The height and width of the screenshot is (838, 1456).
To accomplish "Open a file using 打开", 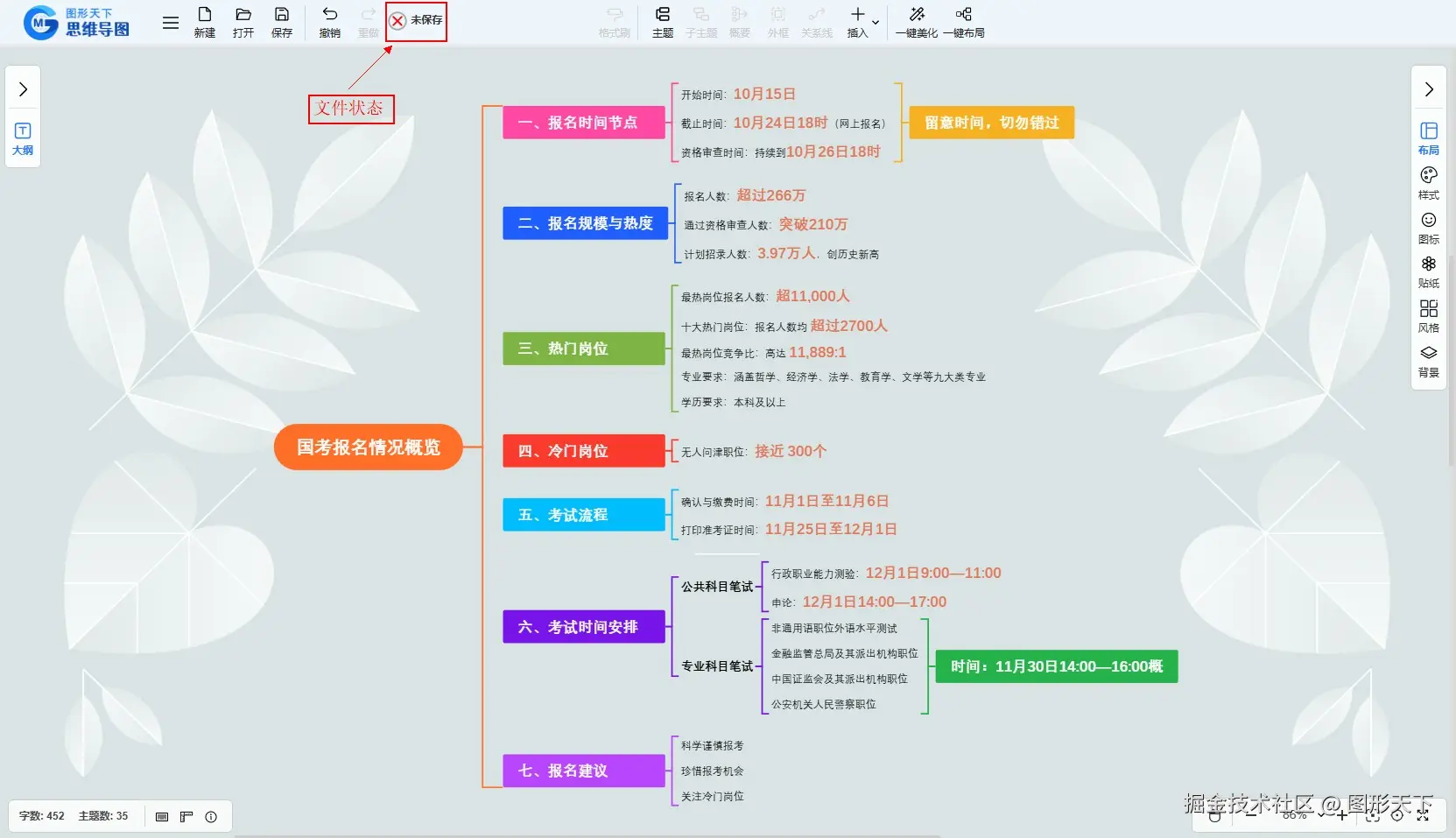I will pyautogui.click(x=243, y=22).
